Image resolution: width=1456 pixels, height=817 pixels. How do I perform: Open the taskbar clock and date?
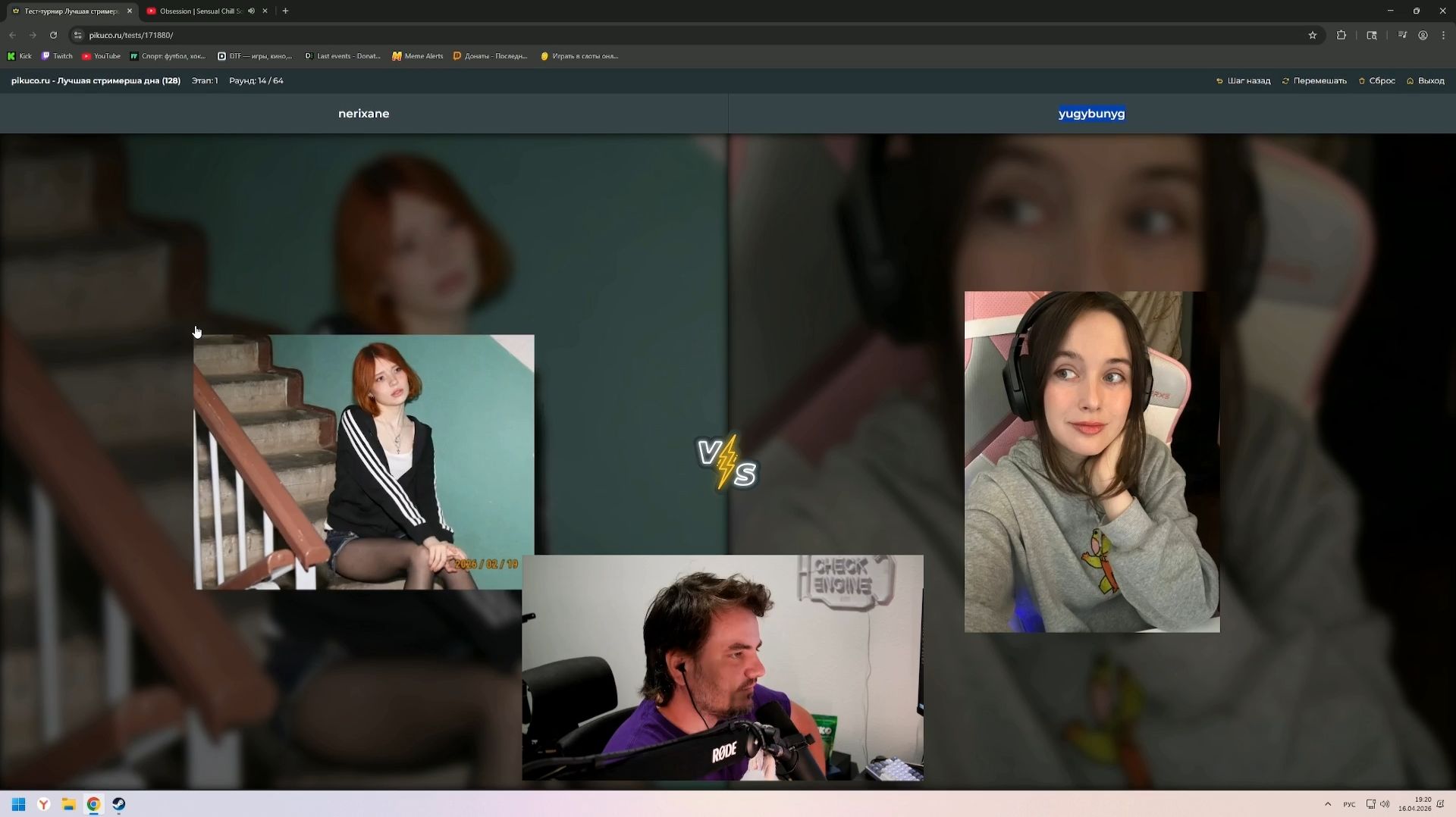pos(1415,804)
